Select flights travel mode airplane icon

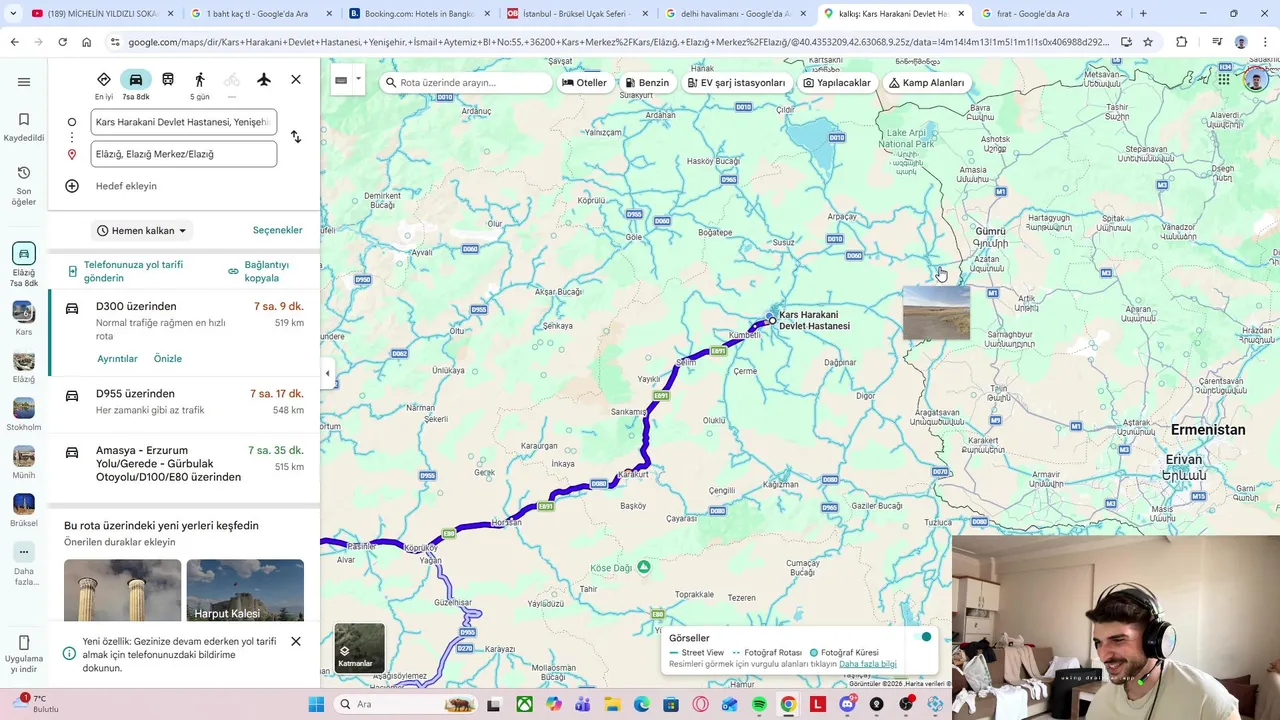[264, 79]
